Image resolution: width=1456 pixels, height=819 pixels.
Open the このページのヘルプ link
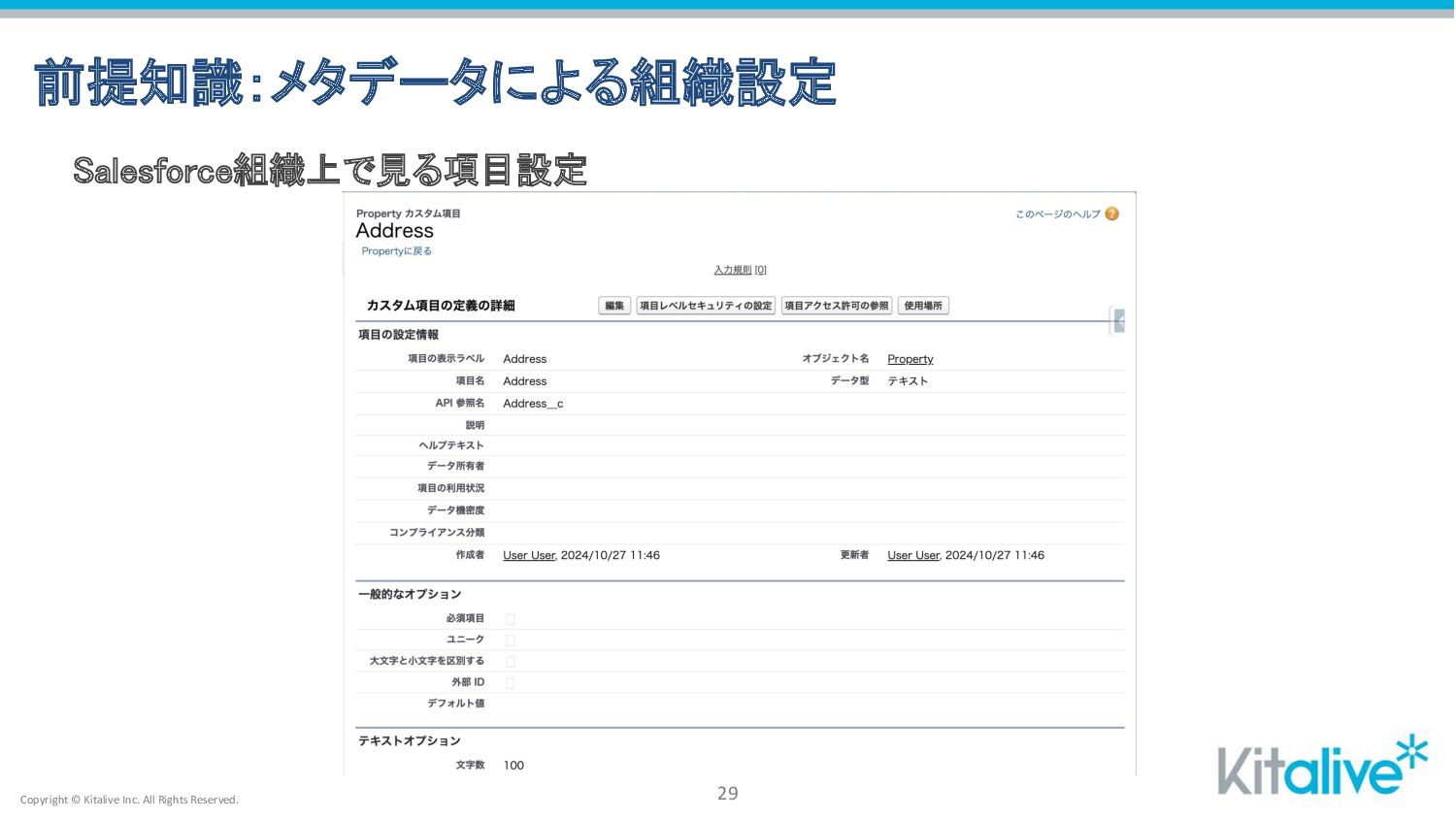tap(1057, 214)
